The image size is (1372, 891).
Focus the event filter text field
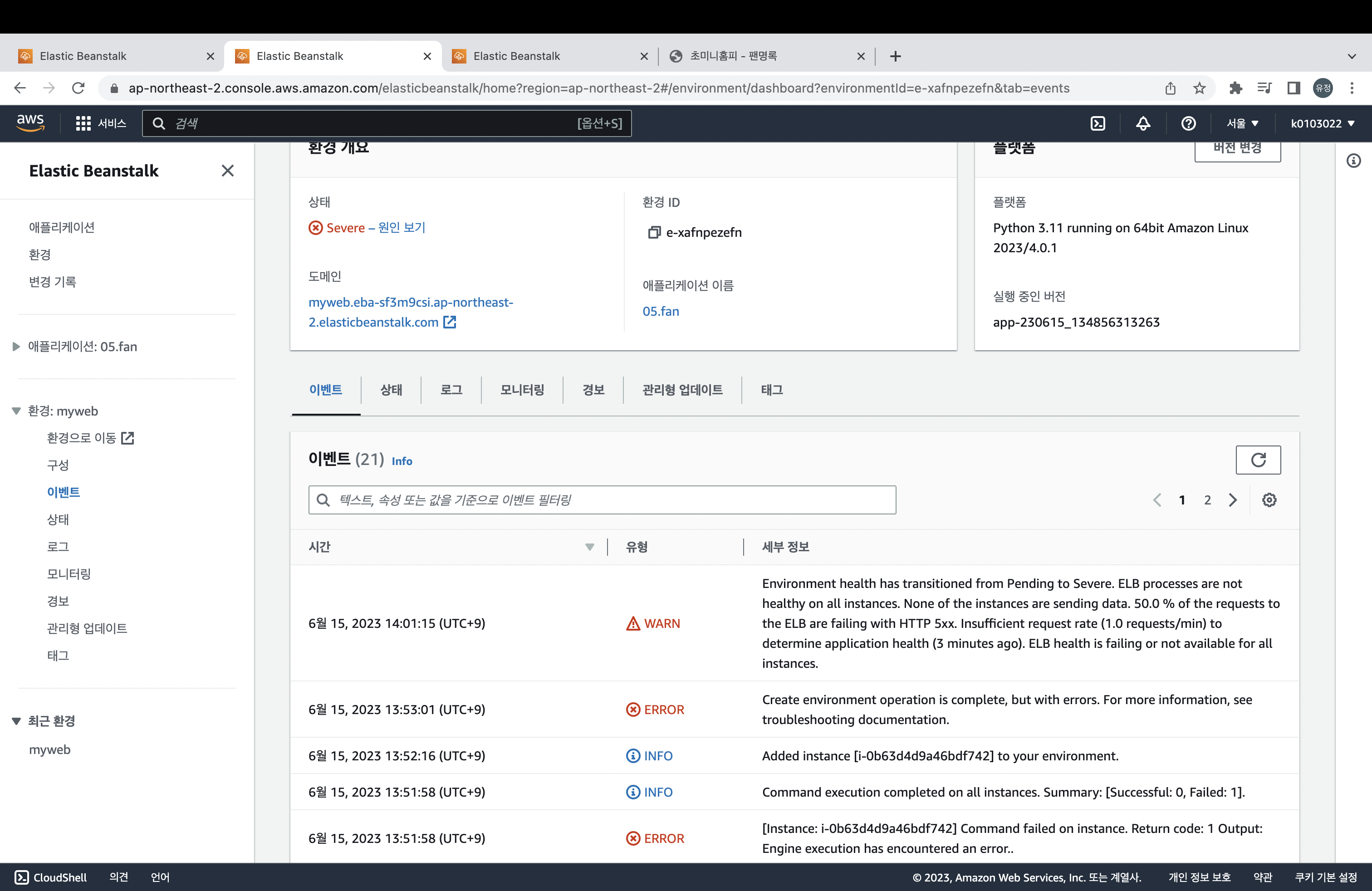602,499
